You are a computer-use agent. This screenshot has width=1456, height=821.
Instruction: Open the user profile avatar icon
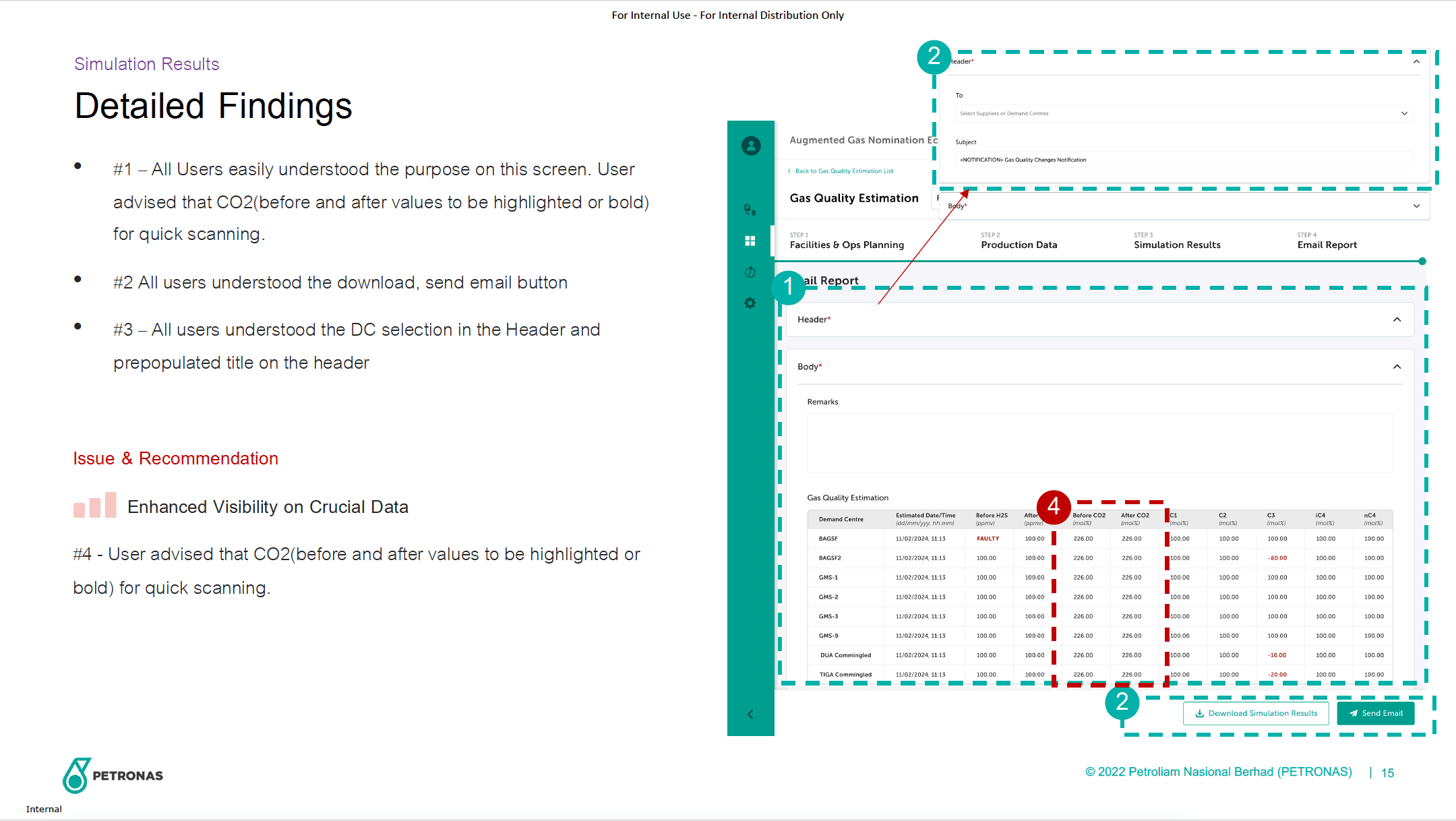click(x=751, y=146)
